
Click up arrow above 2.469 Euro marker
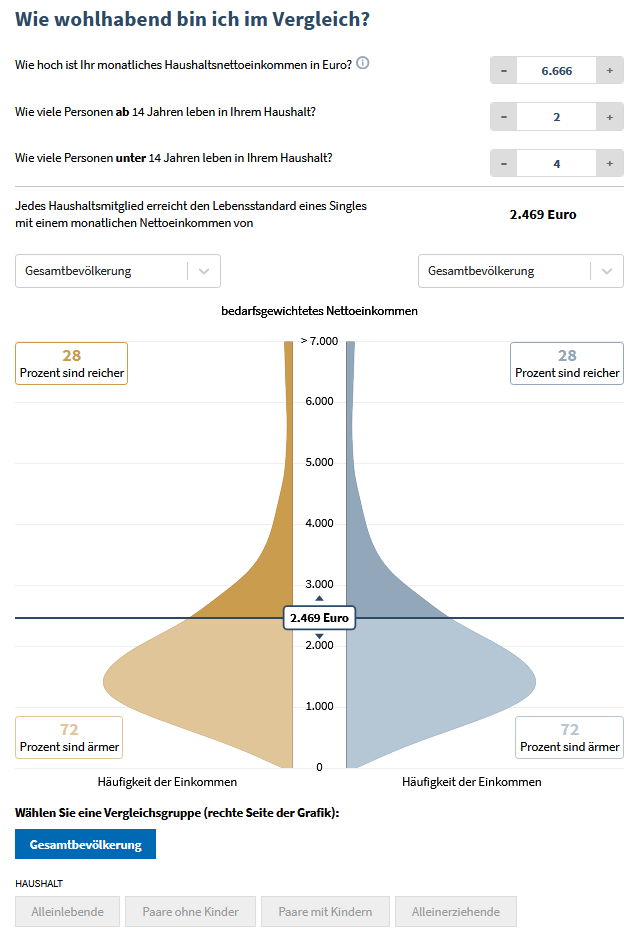319,598
